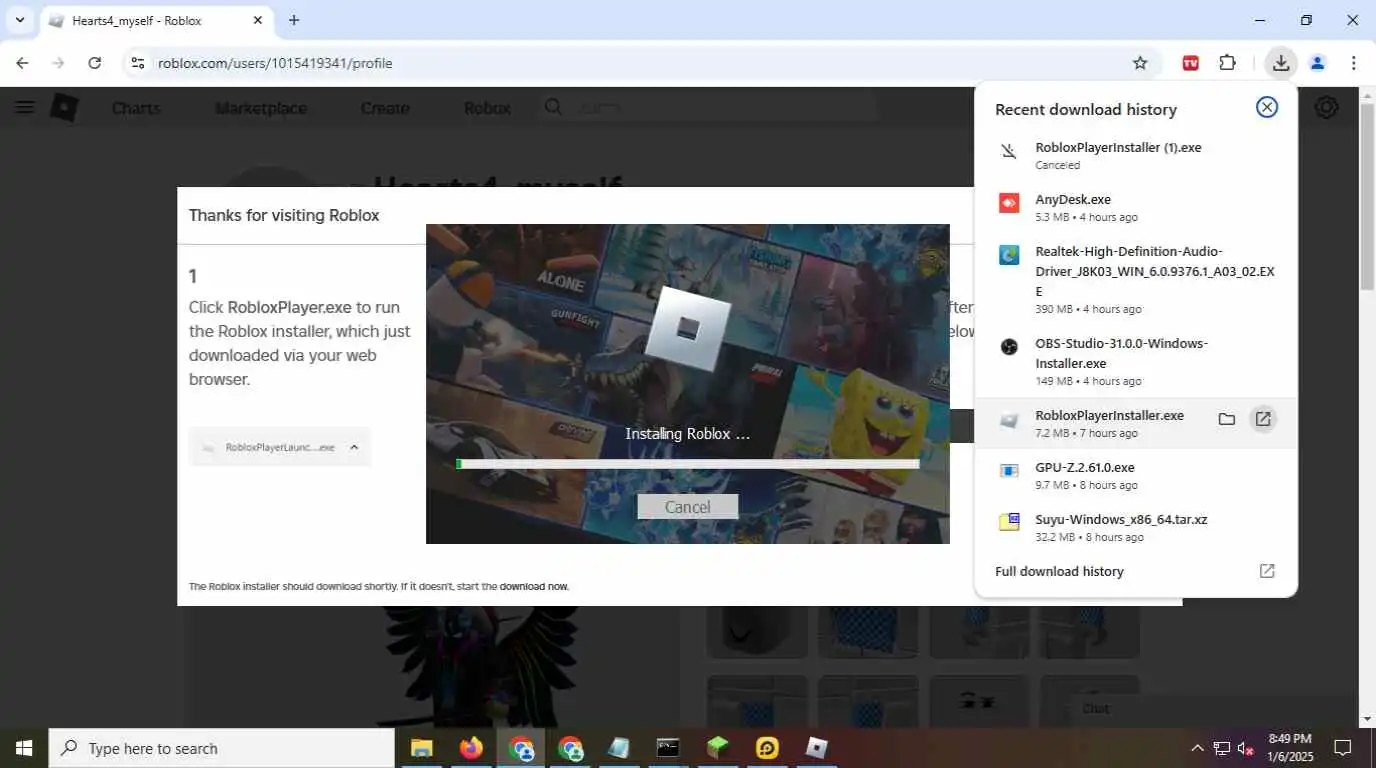Click the Installing Roblox progress bar

pos(688,464)
